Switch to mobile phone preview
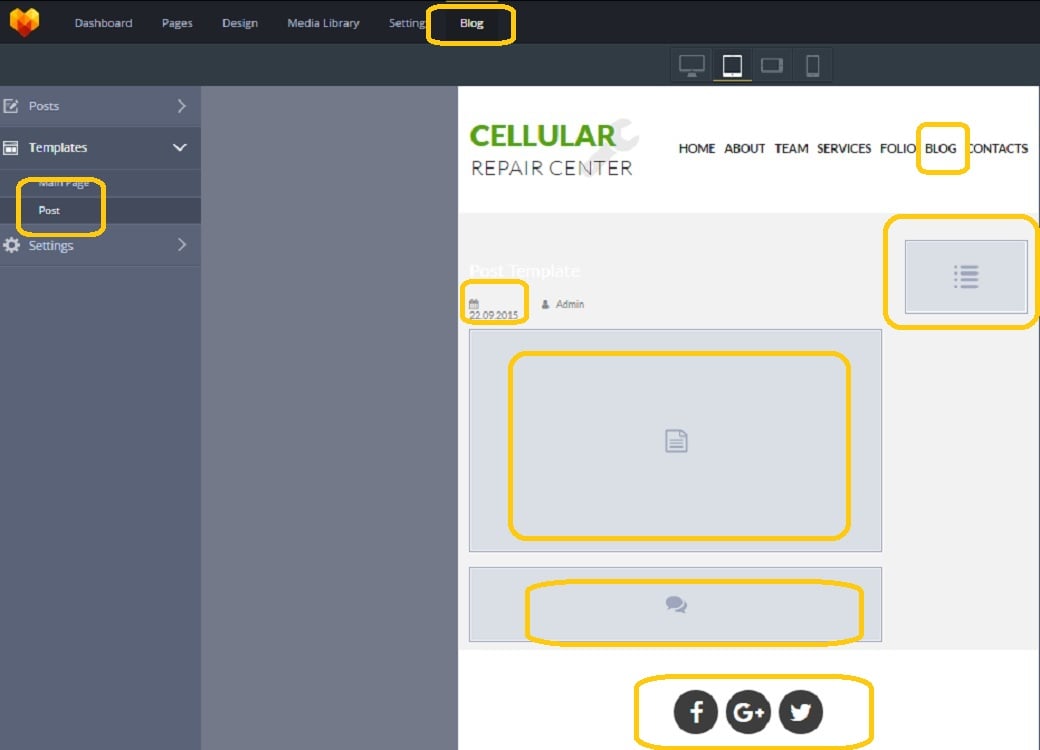This screenshot has height=750, width=1040. pyautogui.click(x=812, y=66)
